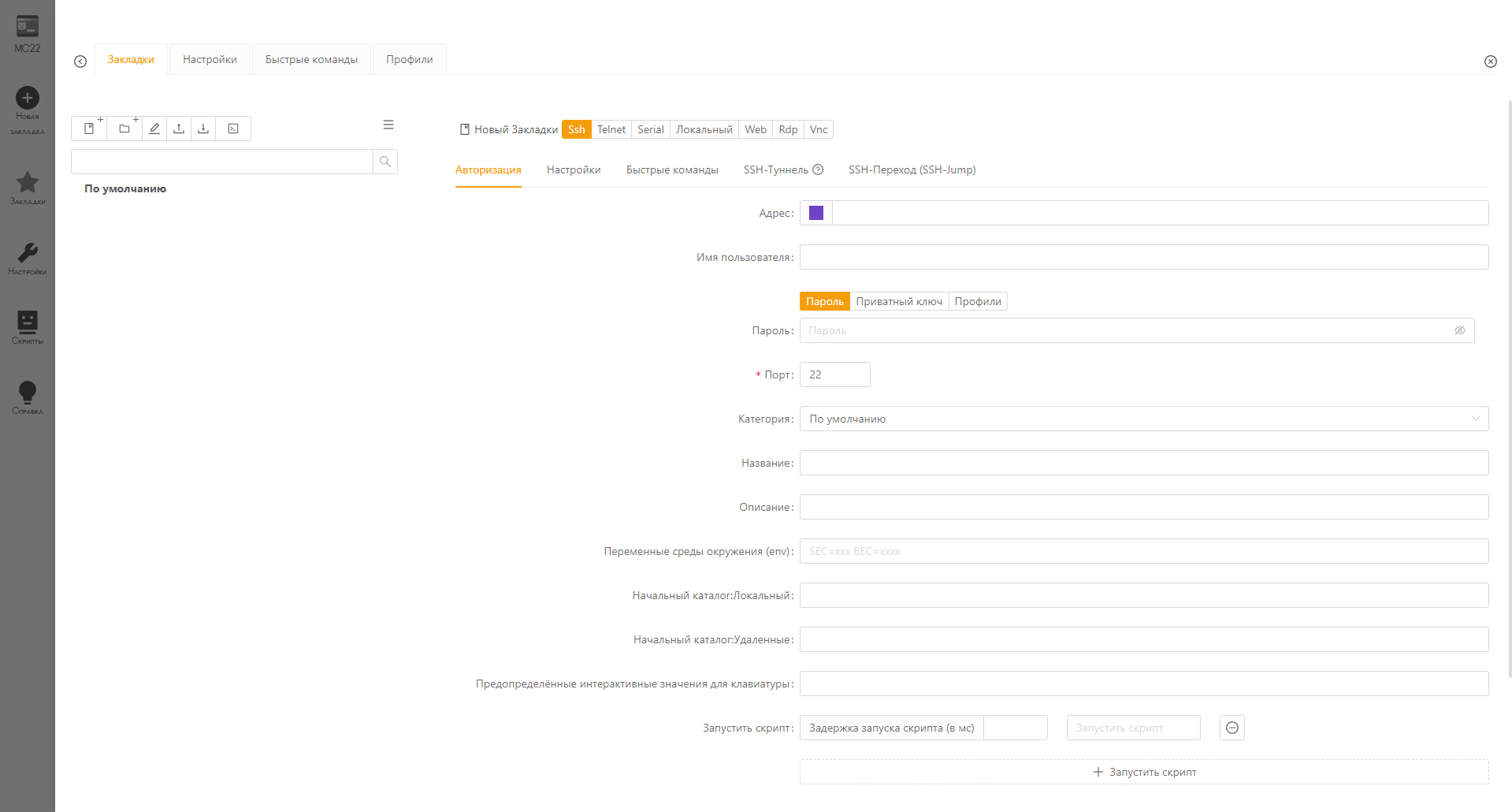Expand the Категория dropdown

tap(1143, 419)
